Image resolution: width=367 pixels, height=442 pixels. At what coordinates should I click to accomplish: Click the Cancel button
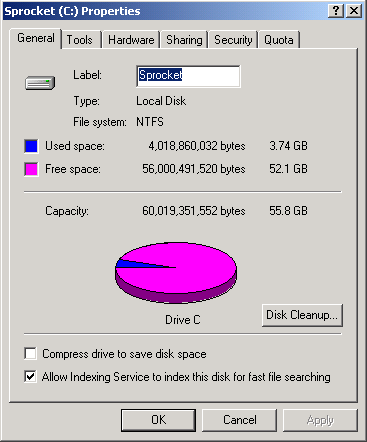pos(240,420)
